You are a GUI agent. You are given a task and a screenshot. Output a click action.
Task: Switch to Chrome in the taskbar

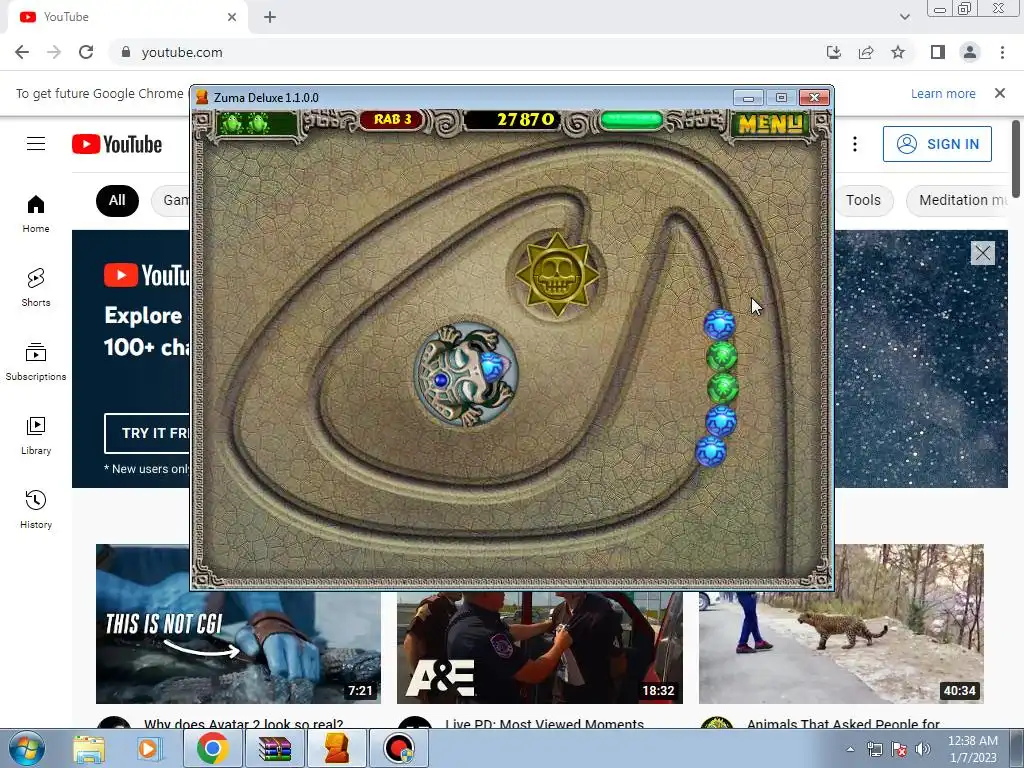coord(212,748)
